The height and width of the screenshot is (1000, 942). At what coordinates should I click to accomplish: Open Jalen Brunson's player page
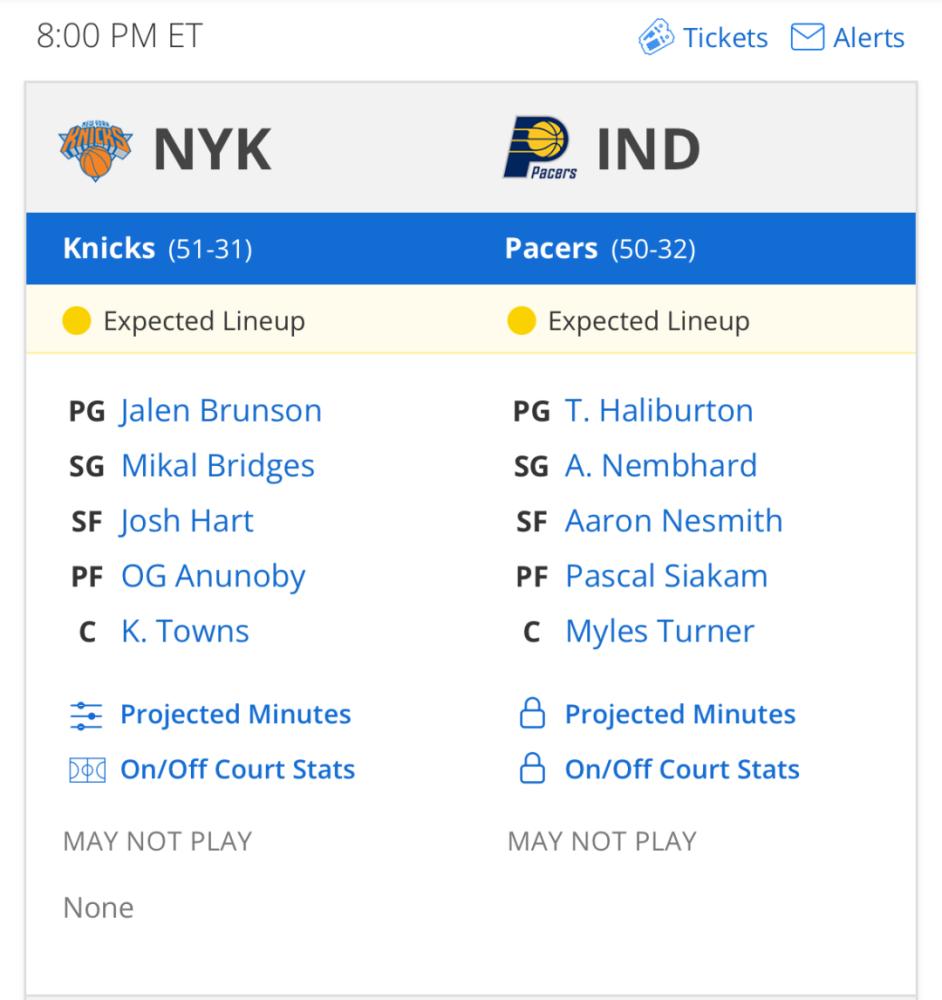click(x=221, y=410)
